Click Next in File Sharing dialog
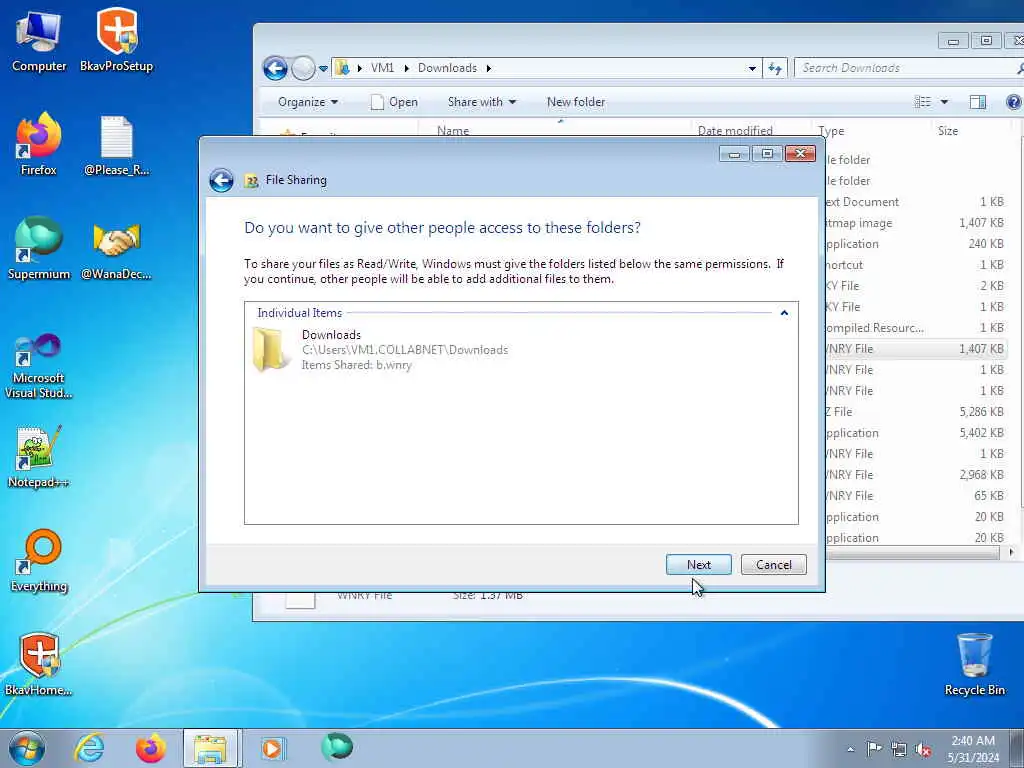1024x768 pixels. pos(699,565)
